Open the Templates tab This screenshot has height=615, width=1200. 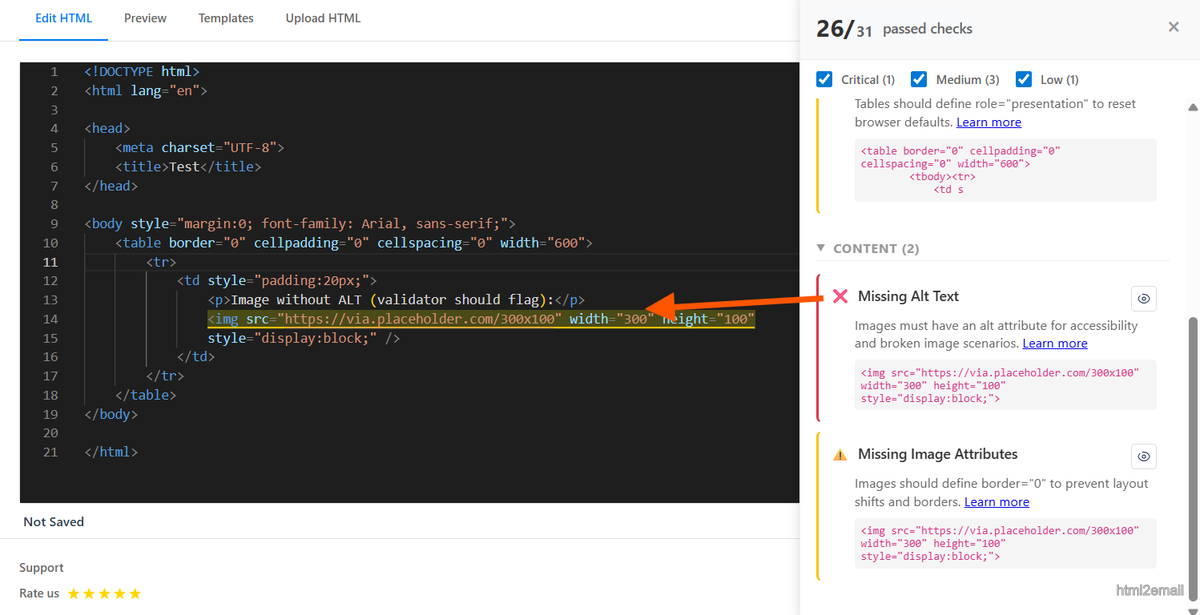click(x=225, y=18)
